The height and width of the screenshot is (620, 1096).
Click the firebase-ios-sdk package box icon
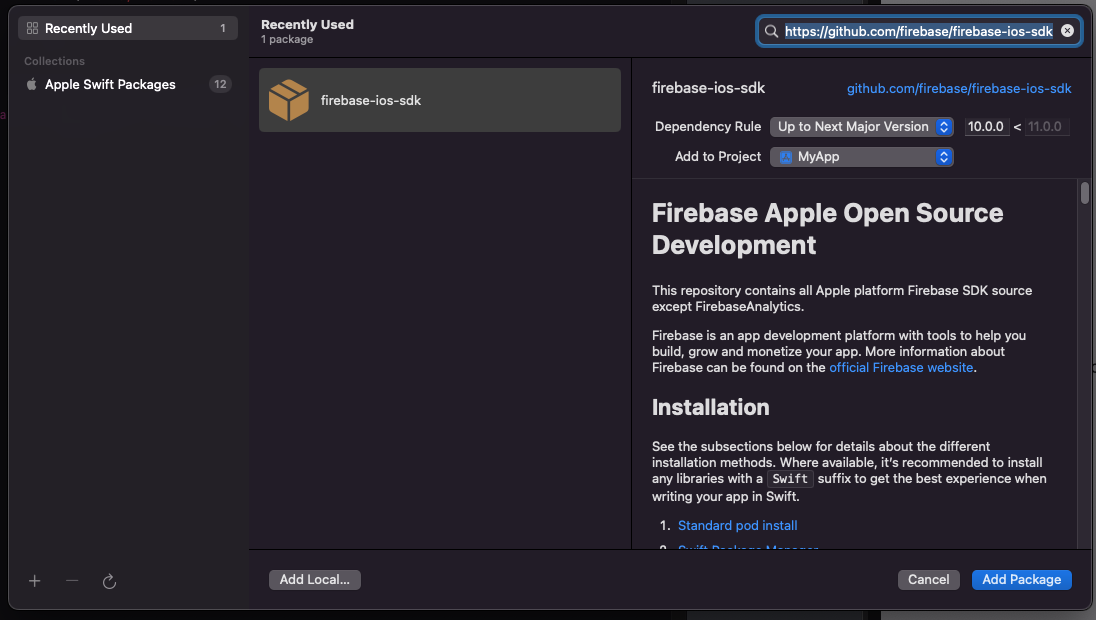pyautogui.click(x=289, y=100)
